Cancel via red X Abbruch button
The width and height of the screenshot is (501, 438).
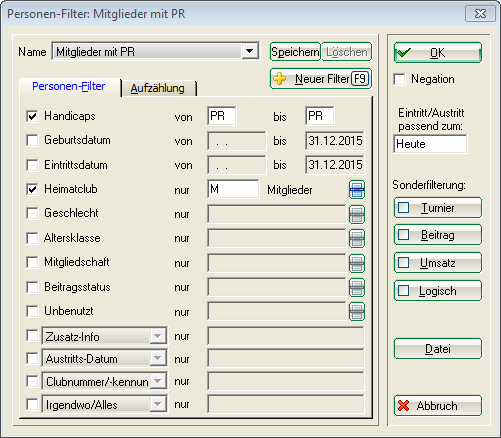(x=438, y=406)
